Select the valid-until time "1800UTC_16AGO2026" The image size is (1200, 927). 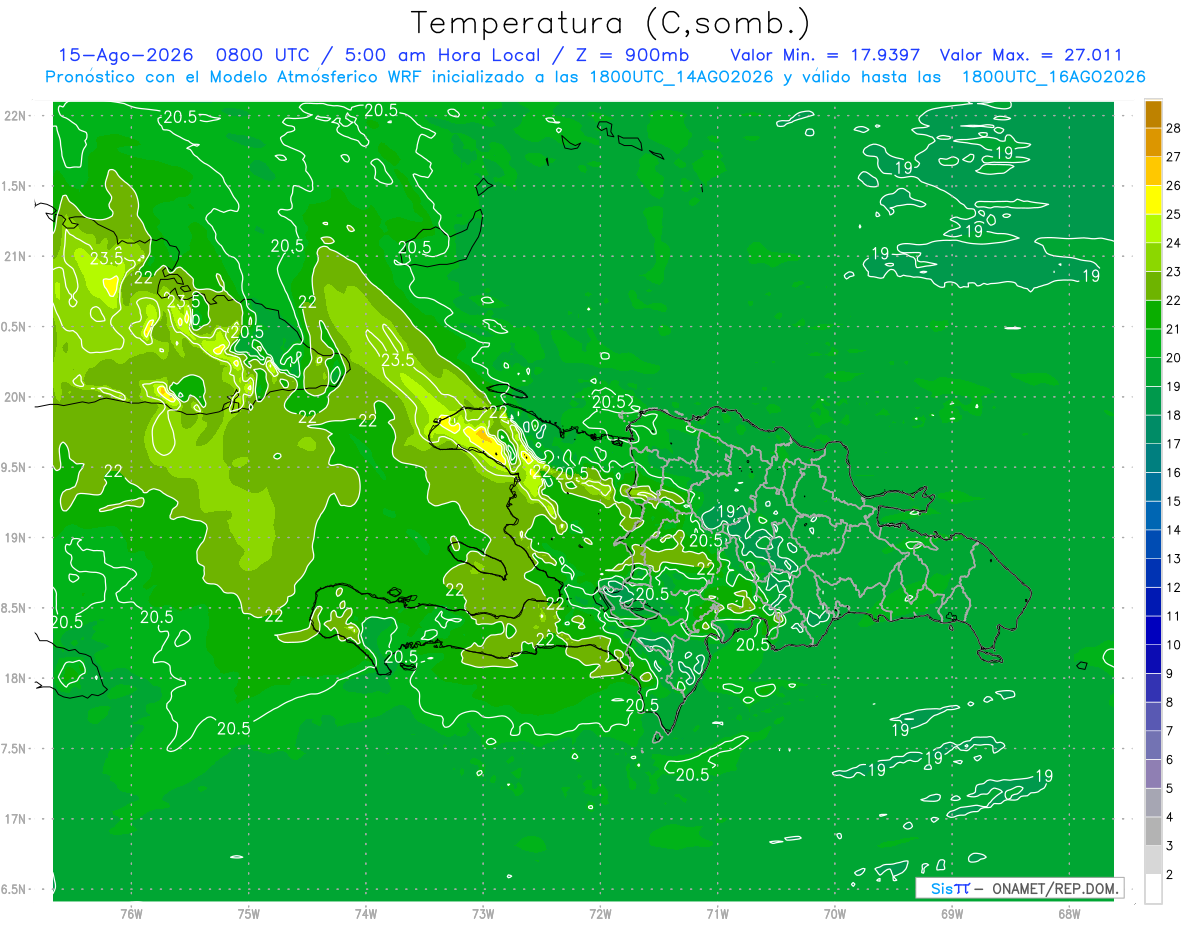click(1053, 77)
